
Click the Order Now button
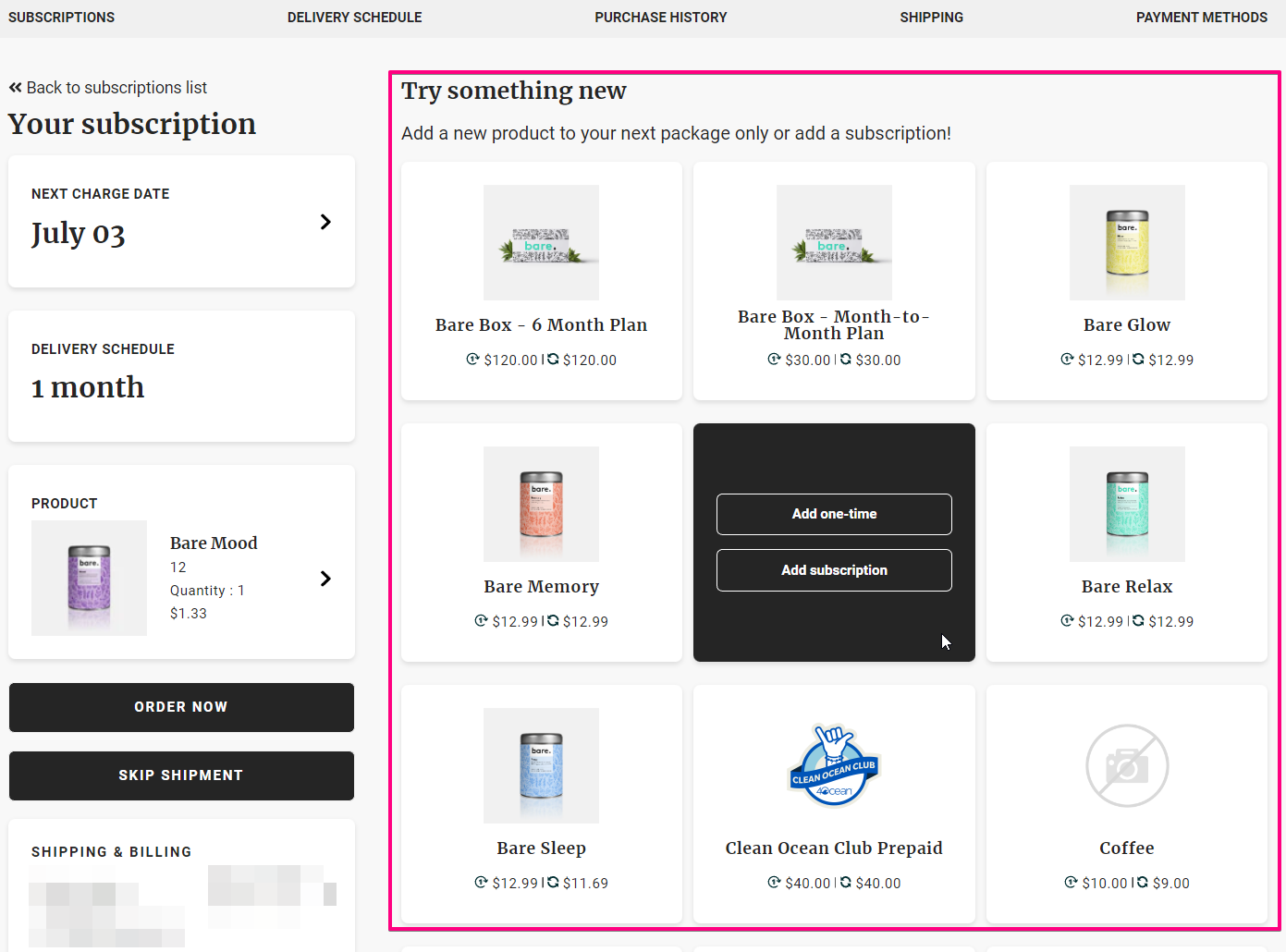click(181, 707)
